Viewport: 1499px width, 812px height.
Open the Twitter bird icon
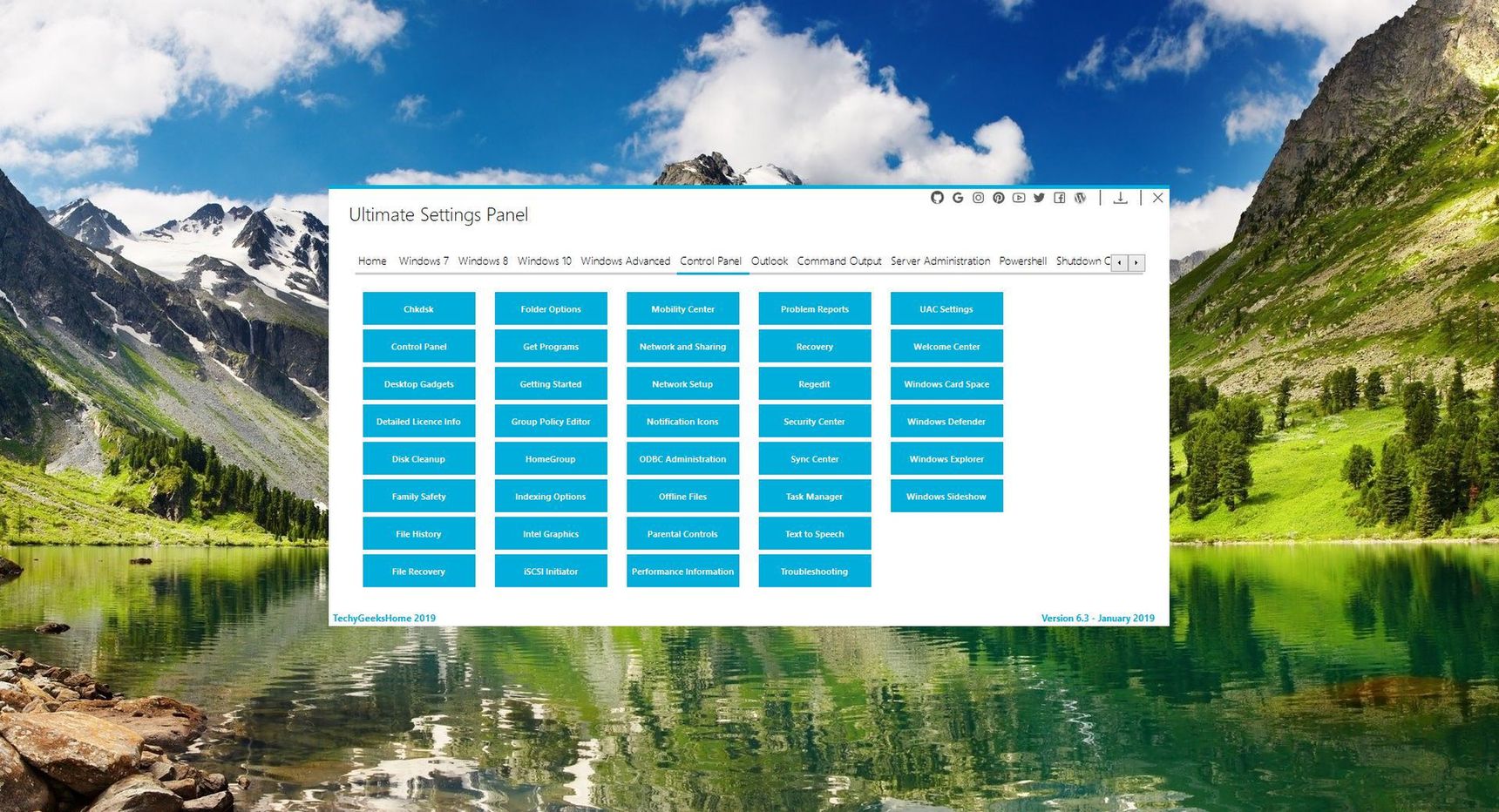tap(1039, 198)
